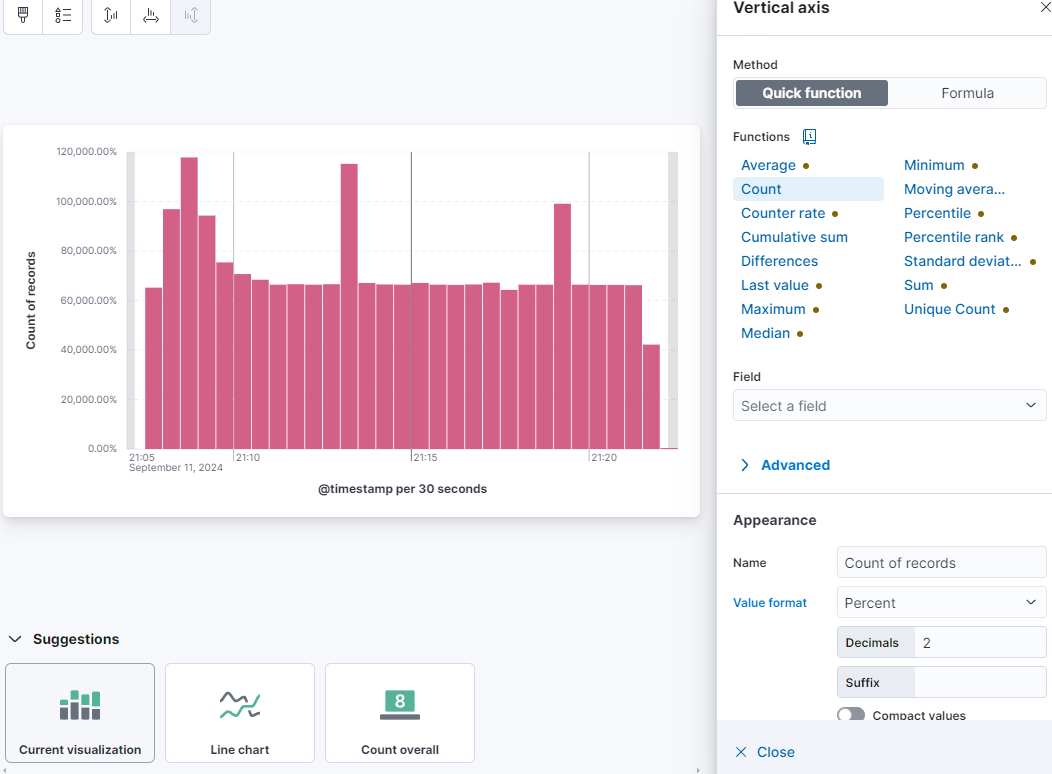Open the Select a field dropdown

[889, 405]
